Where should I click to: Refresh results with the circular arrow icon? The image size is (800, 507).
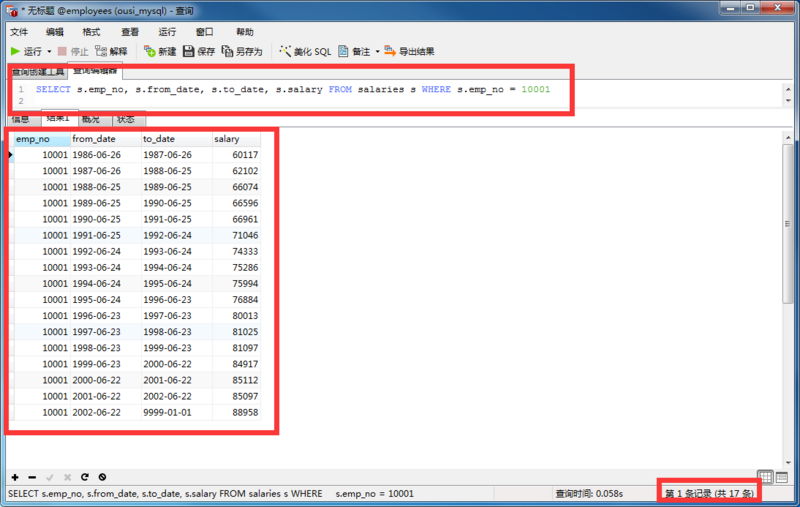85,477
